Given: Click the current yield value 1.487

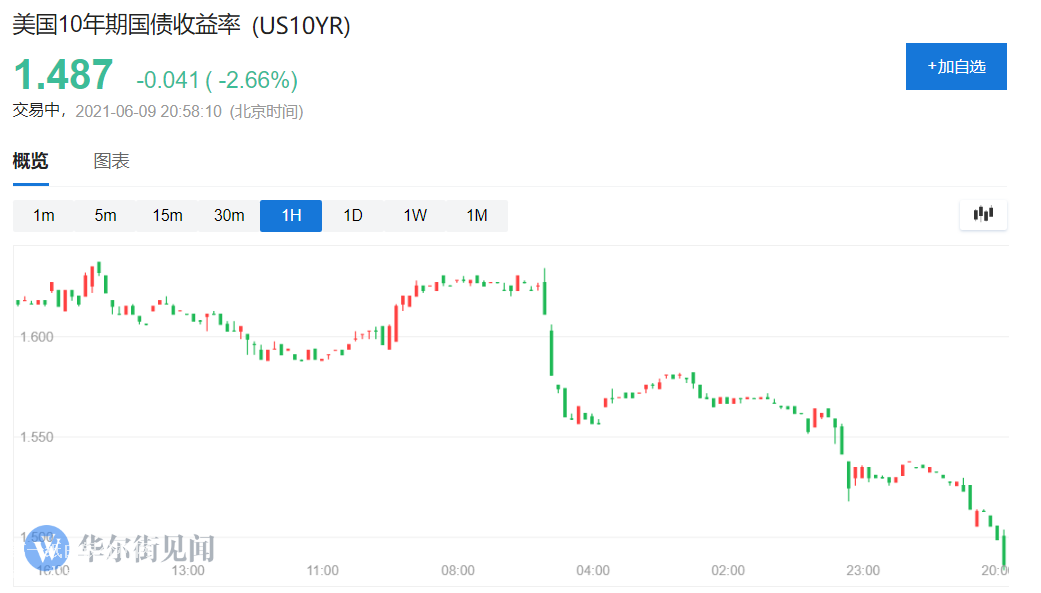Looking at the screenshot, I should 63,76.
